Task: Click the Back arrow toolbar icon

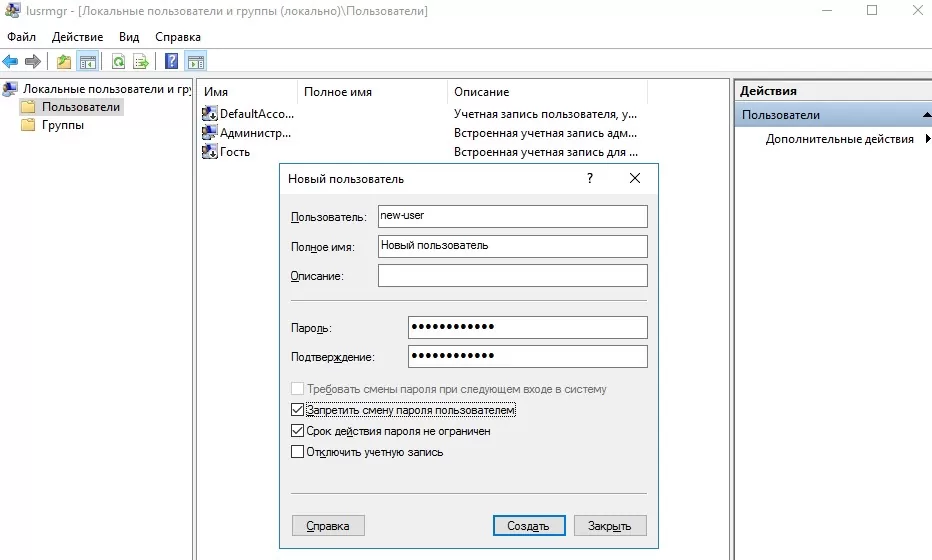Action: pos(11,61)
